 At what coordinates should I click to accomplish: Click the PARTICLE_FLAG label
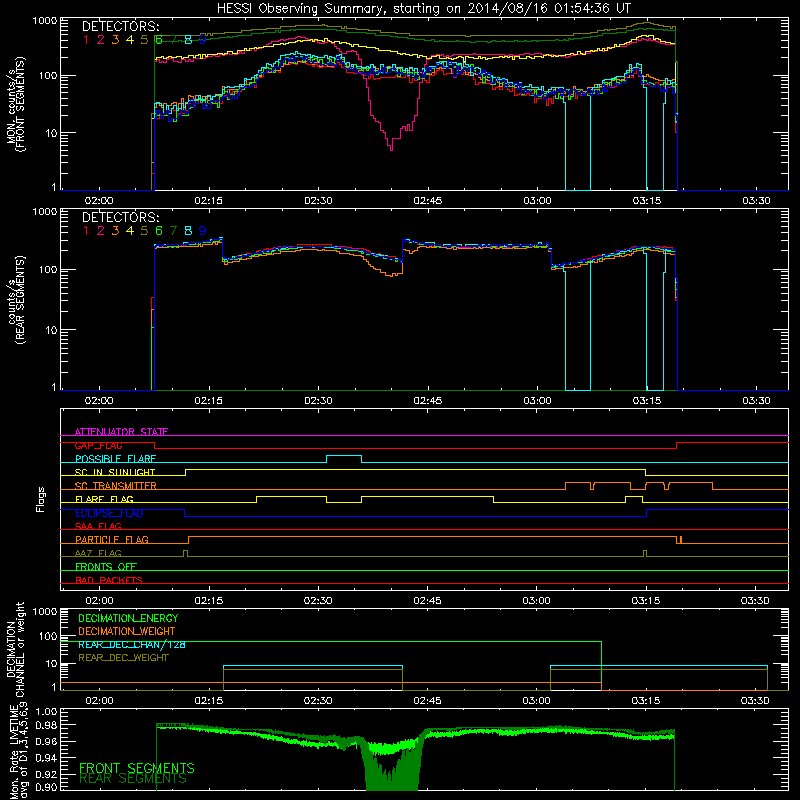click(x=112, y=539)
